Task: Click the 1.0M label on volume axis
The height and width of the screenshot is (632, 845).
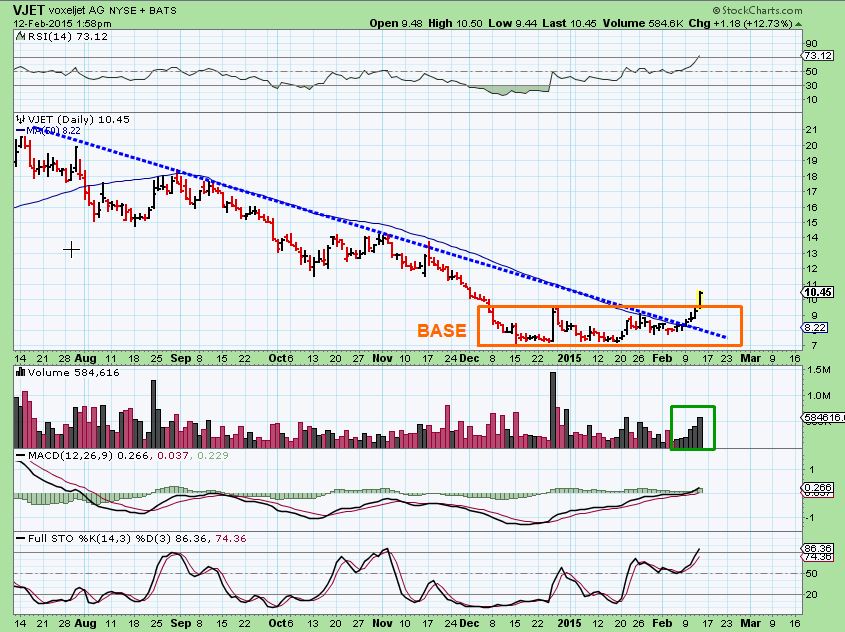Action: (819, 395)
